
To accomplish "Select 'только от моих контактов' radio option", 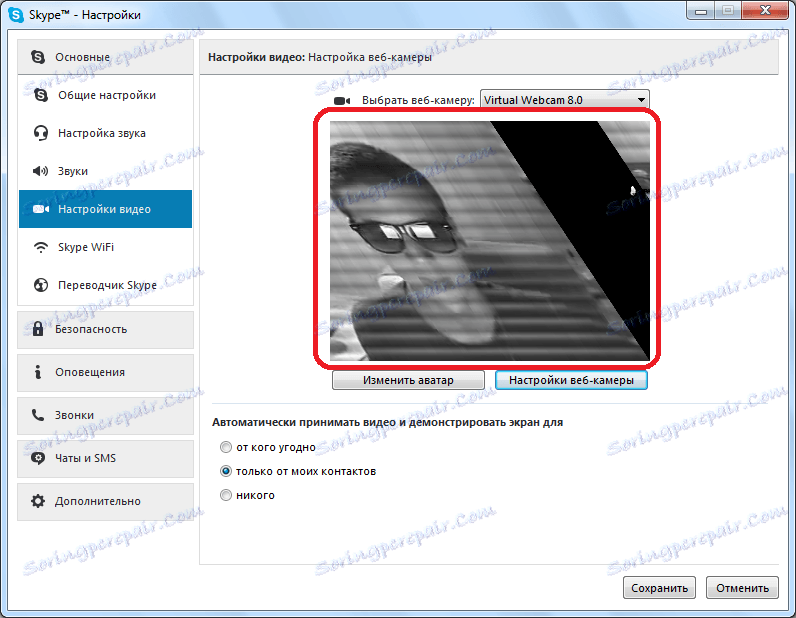I will tap(226, 471).
